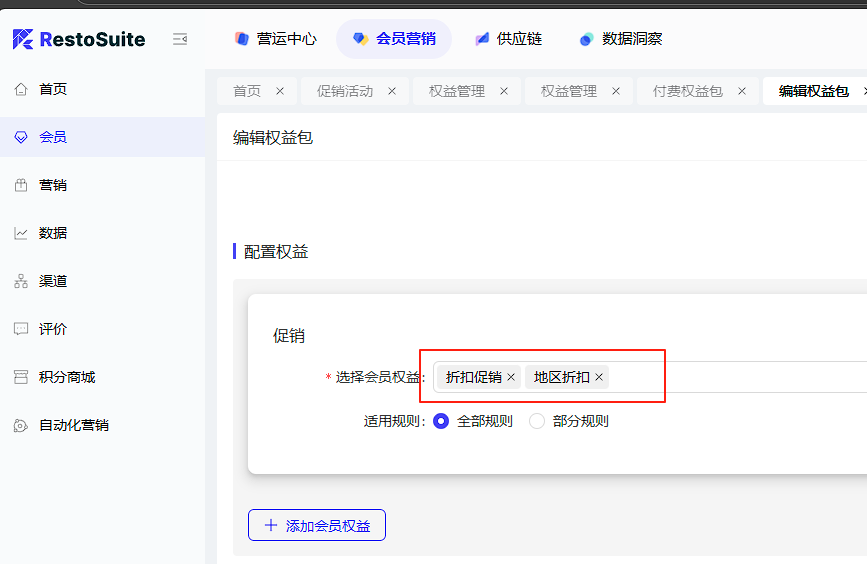The height and width of the screenshot is (564, 867).
Task: Click the plus icon in 添加会员权益
Action: click(x=271, y=525)
